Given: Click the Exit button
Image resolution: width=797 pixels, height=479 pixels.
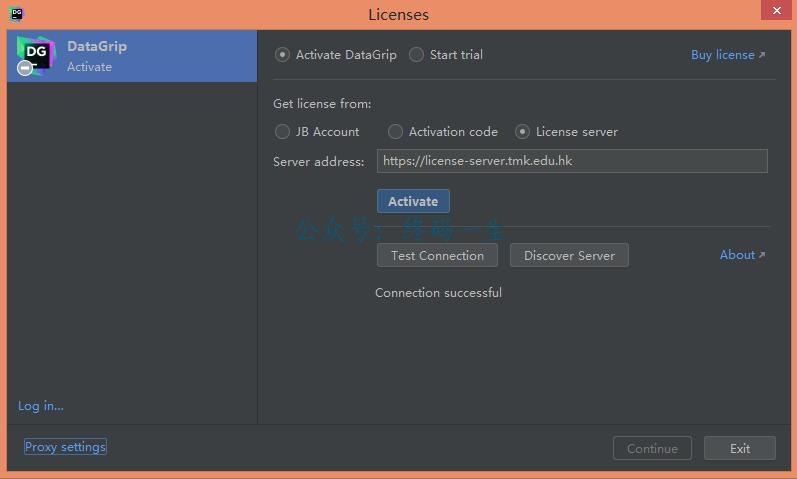Looking at the screenshot, I should click(x=740, y=448).
